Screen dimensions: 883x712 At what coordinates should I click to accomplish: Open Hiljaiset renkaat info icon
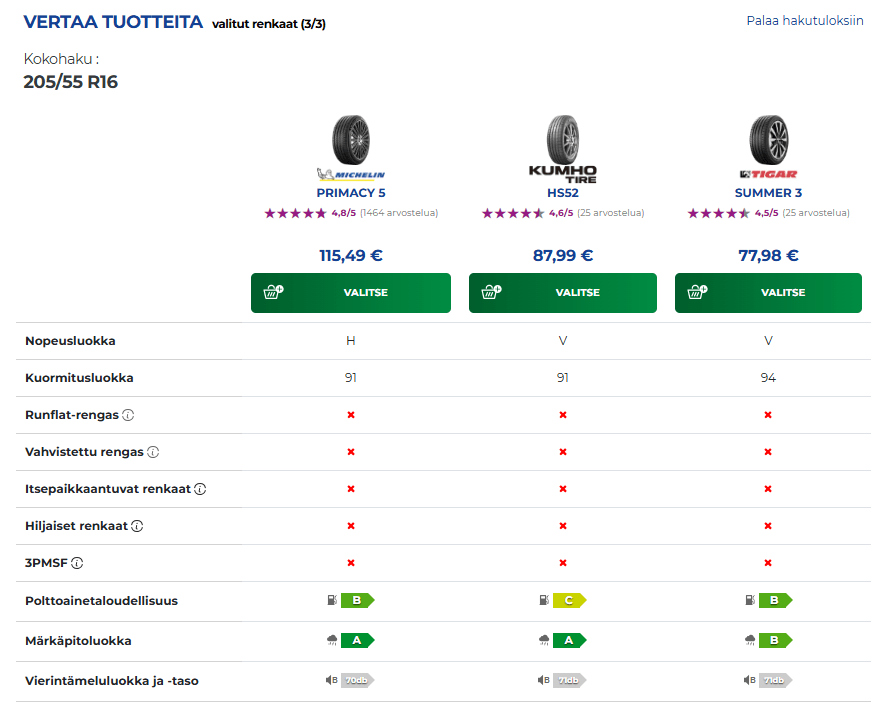coord(137,526)
